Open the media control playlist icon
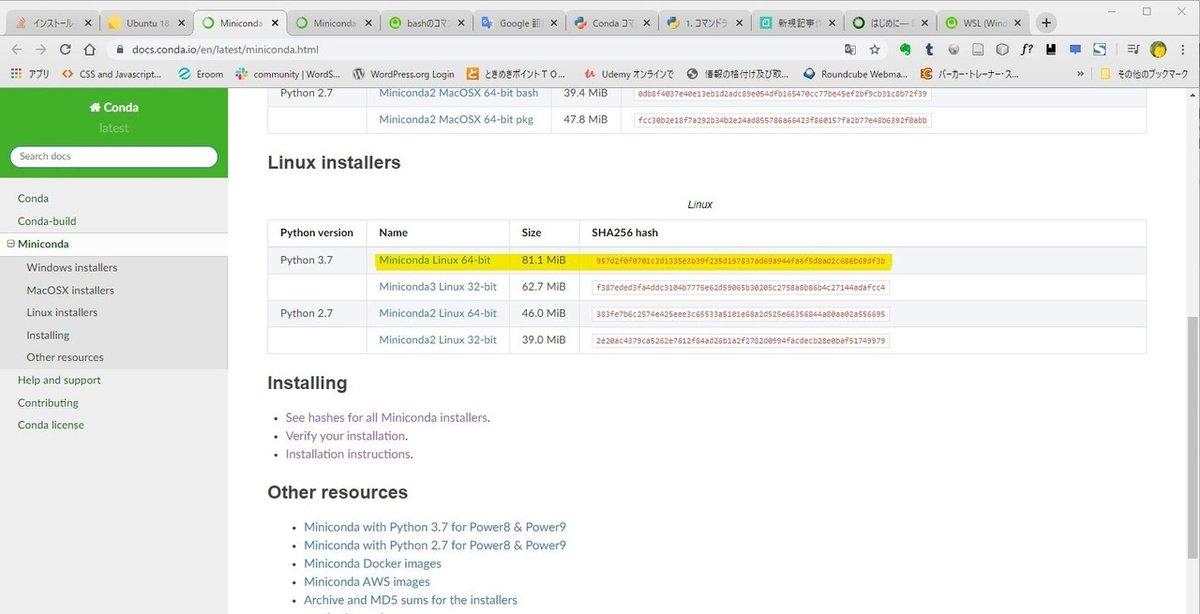This screenshot has width=1200, height=614. pyautogui.click(x=1134, y=49)
